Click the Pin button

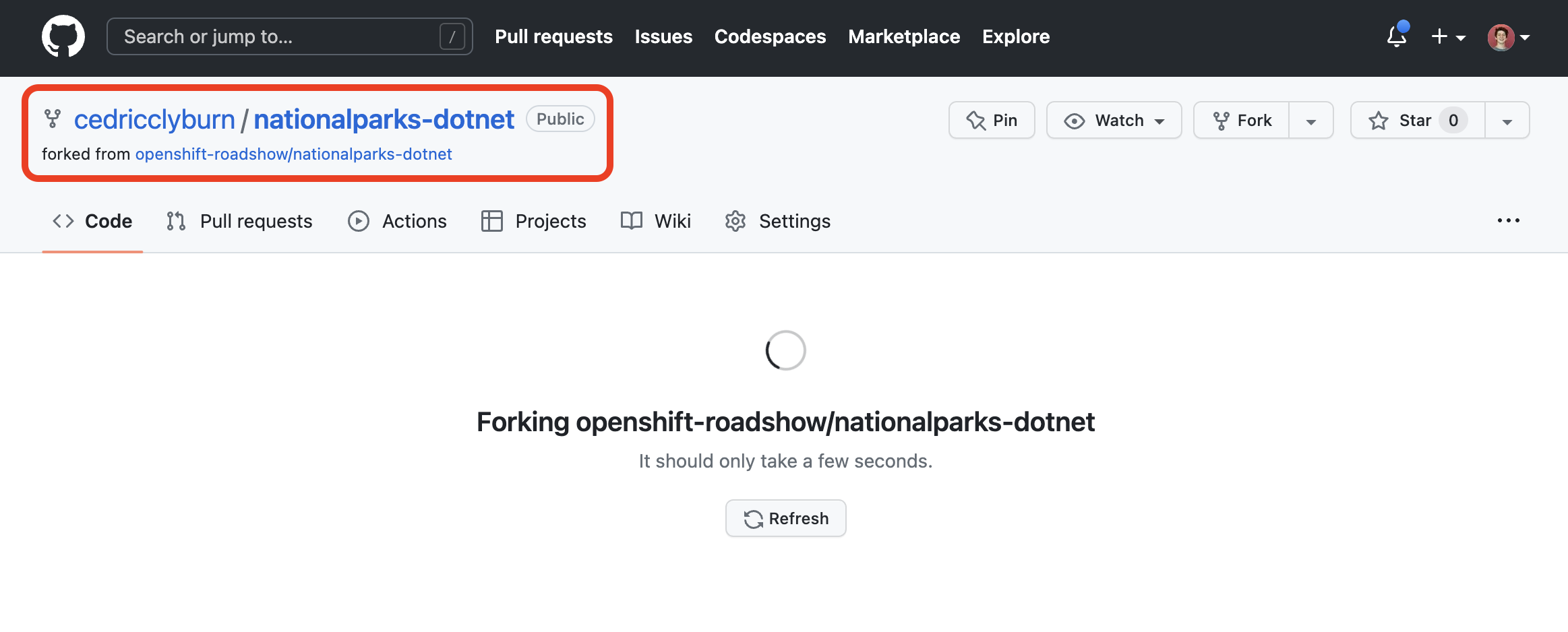pyautogui.click(x=992, y=120)
